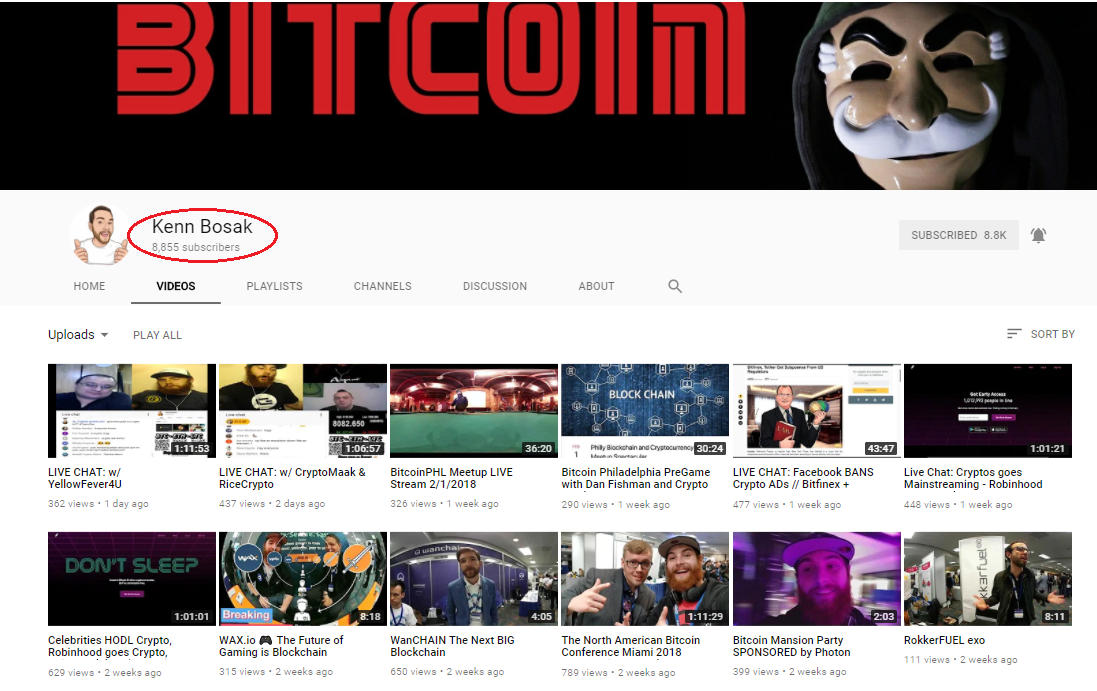Click the 1:11:53 YellowFever4U video thumbnail

(132, 411)
